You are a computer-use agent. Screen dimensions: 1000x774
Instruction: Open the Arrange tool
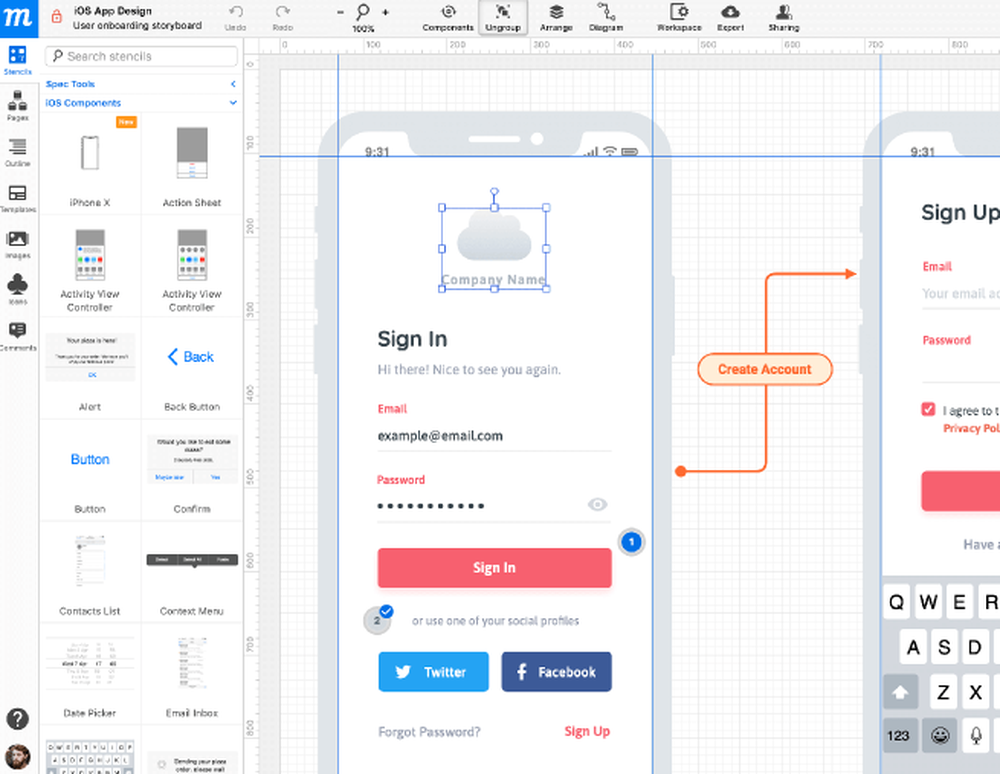pyautogui.click(x=556, y=18)
